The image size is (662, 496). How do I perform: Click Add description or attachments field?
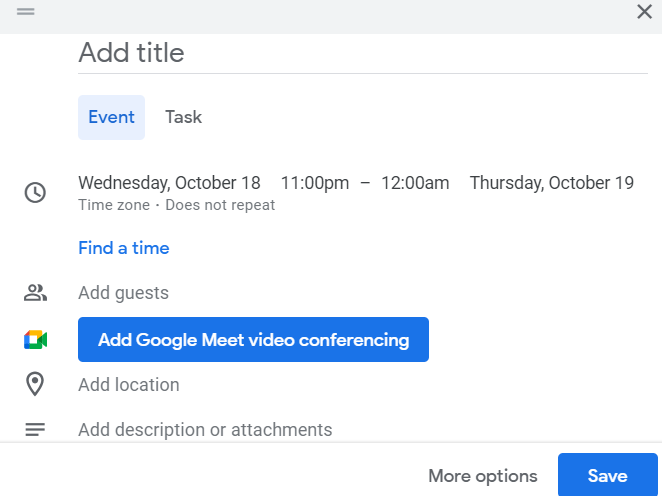pos(205,430)
